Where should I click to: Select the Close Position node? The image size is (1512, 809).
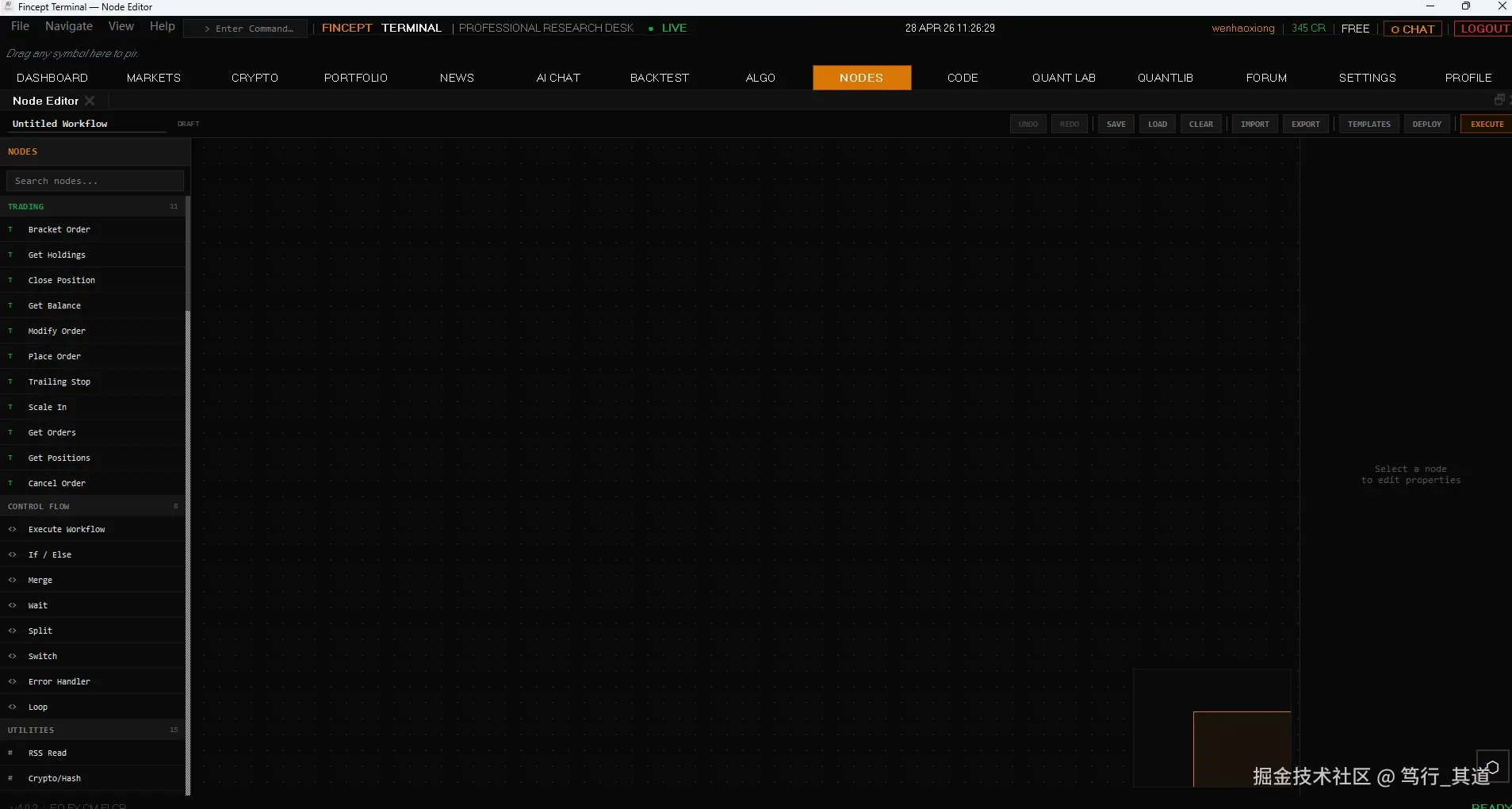pos(93,280)
